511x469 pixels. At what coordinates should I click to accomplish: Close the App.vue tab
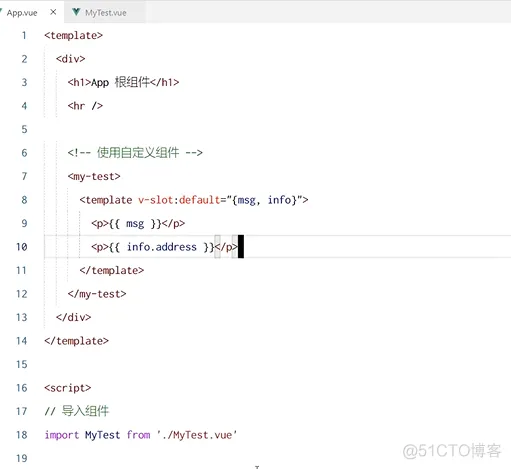pyautogui.click(x=53, y=12)
